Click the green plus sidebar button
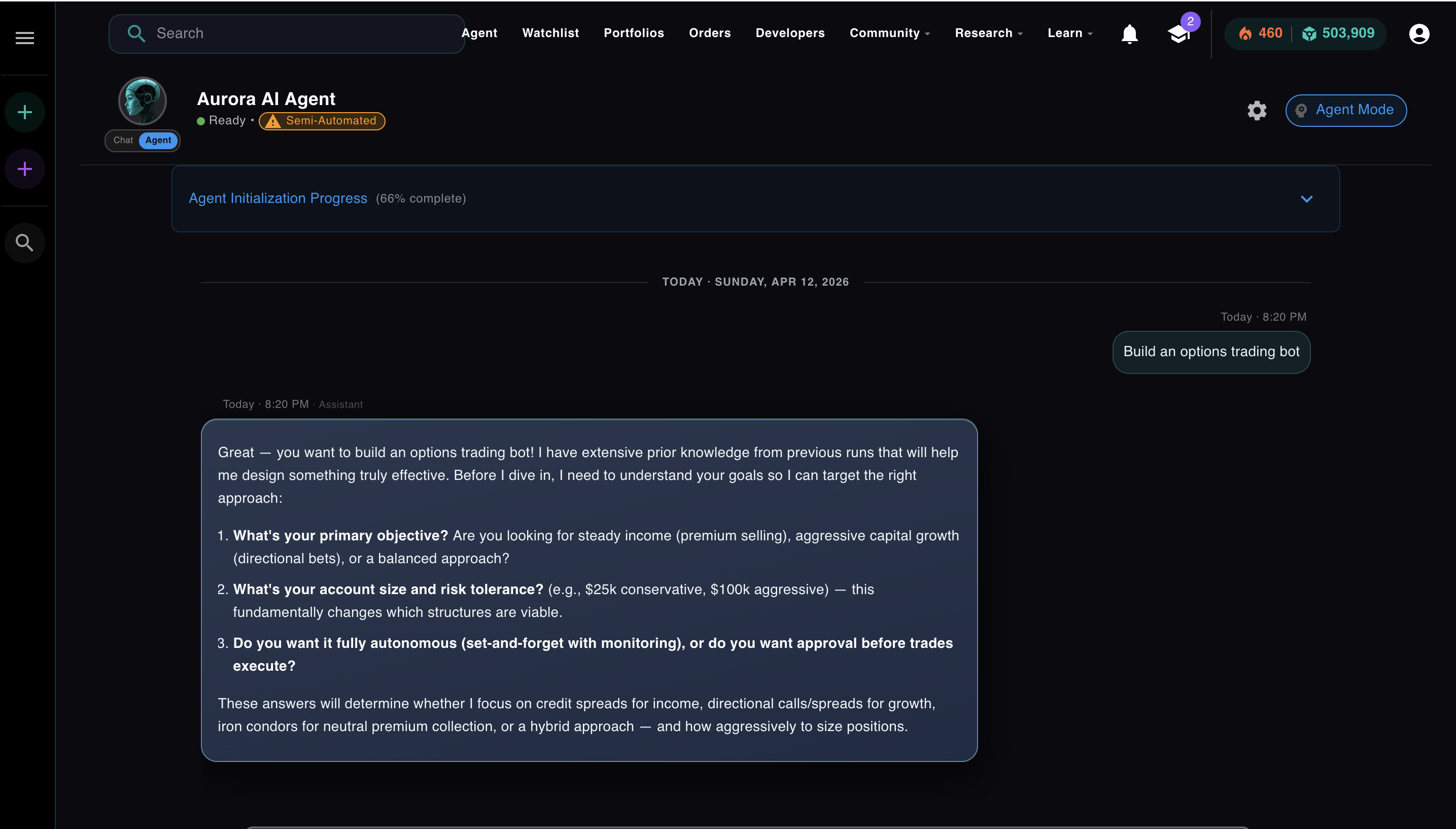1456x829 pixels. [x=24, y=112]
